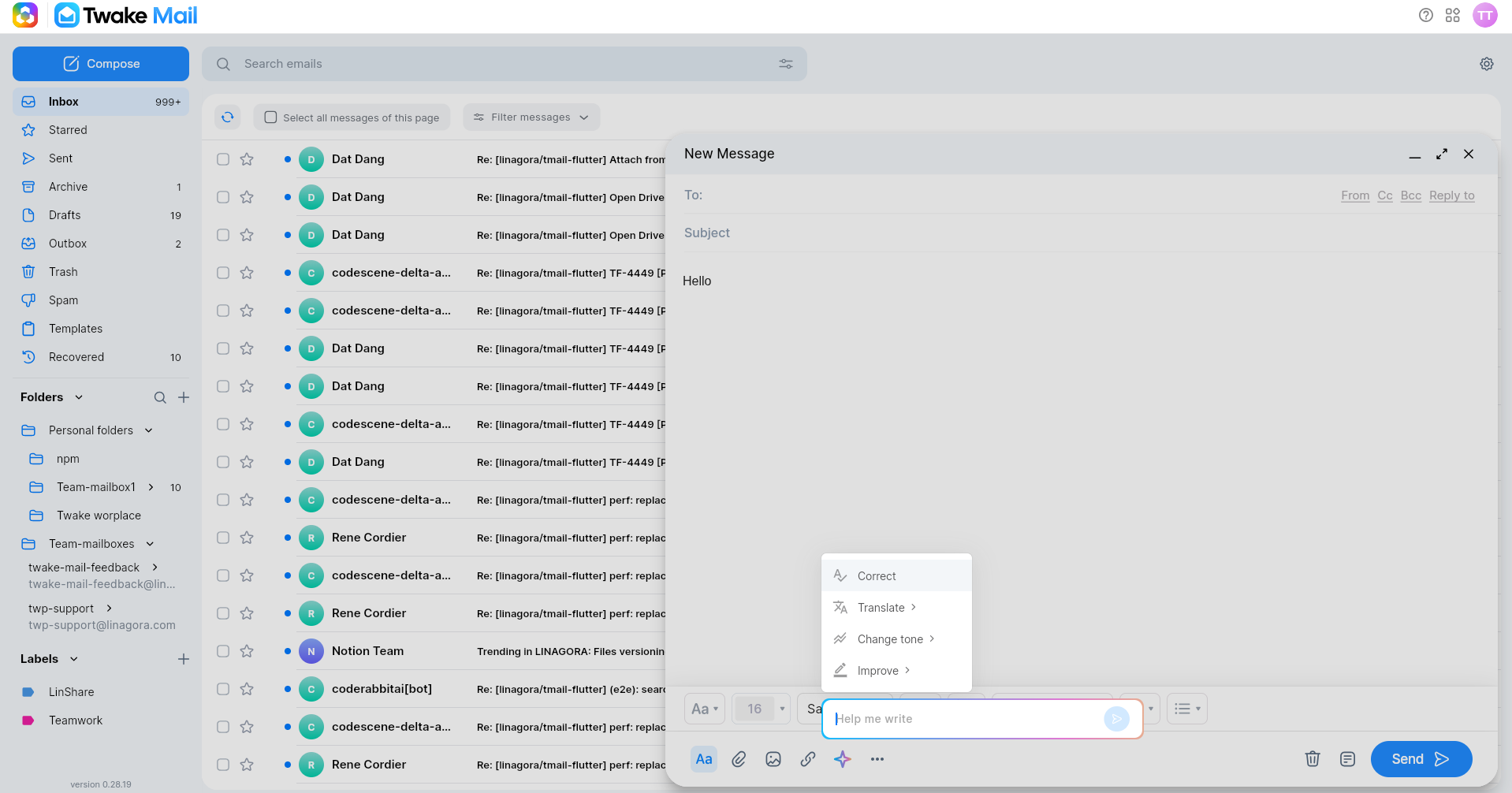Tick checkbox for coderabbitai[bot] email
Image resolution: width=1512 pixels, height=793 pixels.
point(223,689)
